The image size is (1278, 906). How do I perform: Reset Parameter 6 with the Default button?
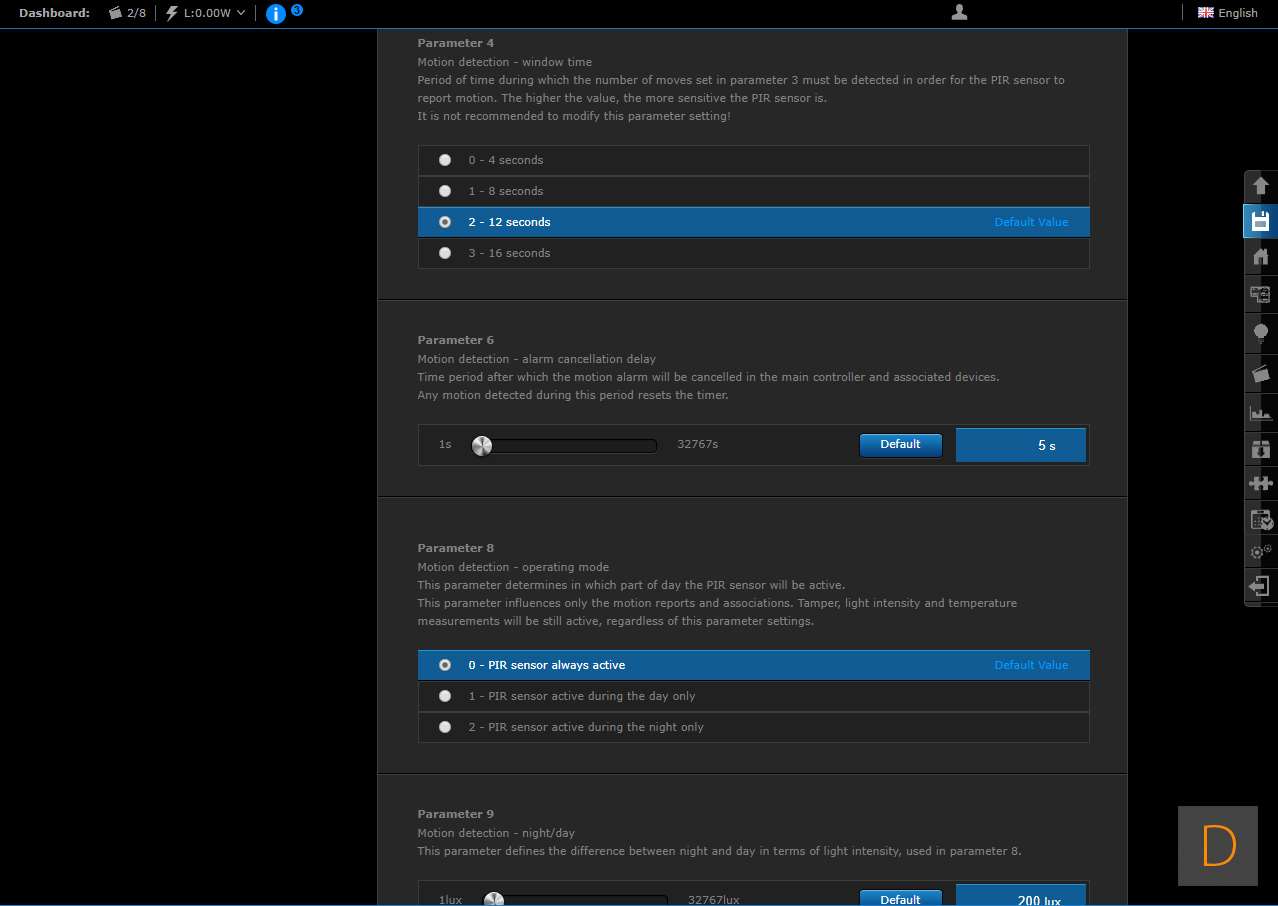point(900,445)
